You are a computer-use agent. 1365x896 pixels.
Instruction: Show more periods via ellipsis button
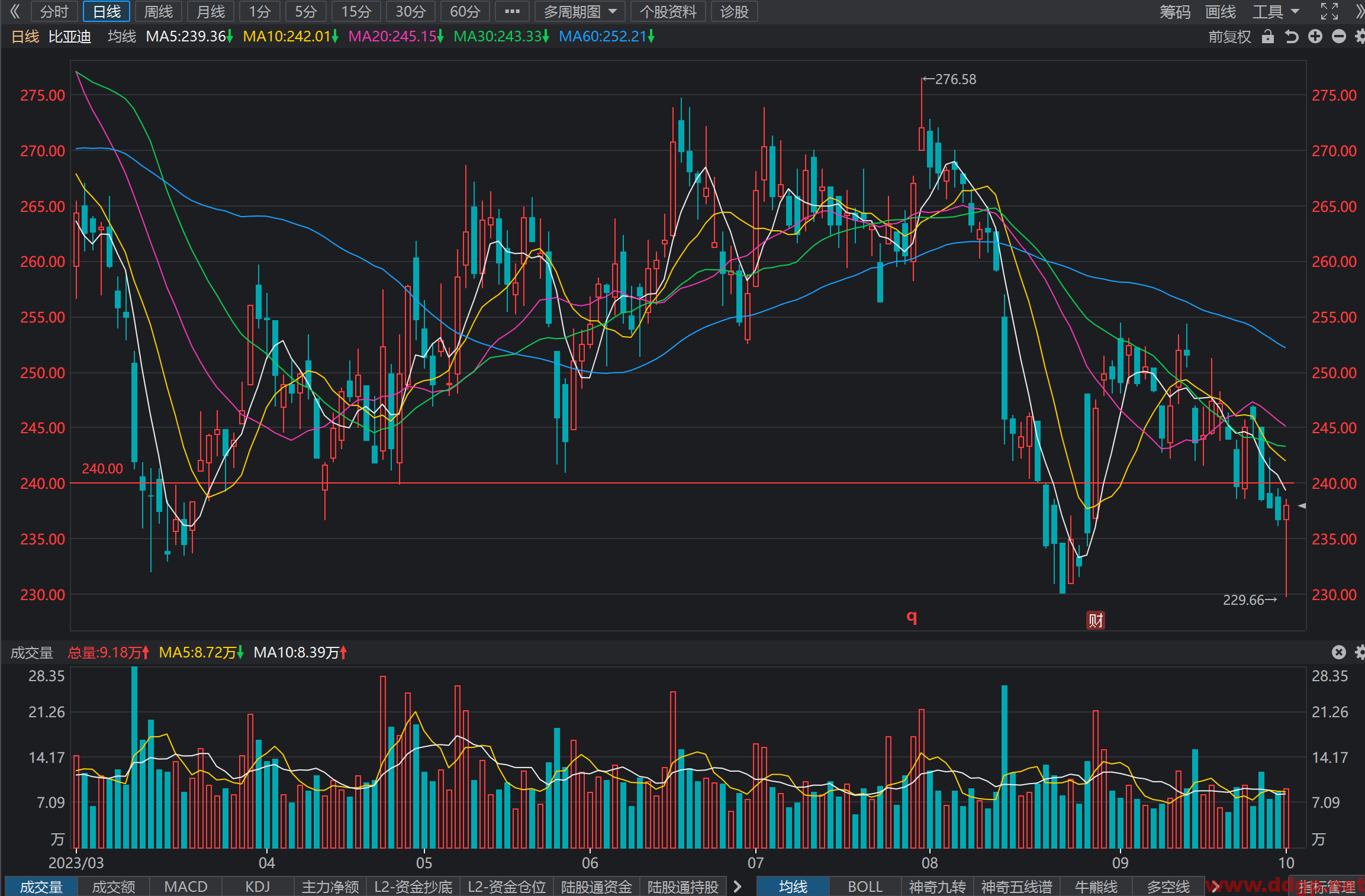click(512, 11)
